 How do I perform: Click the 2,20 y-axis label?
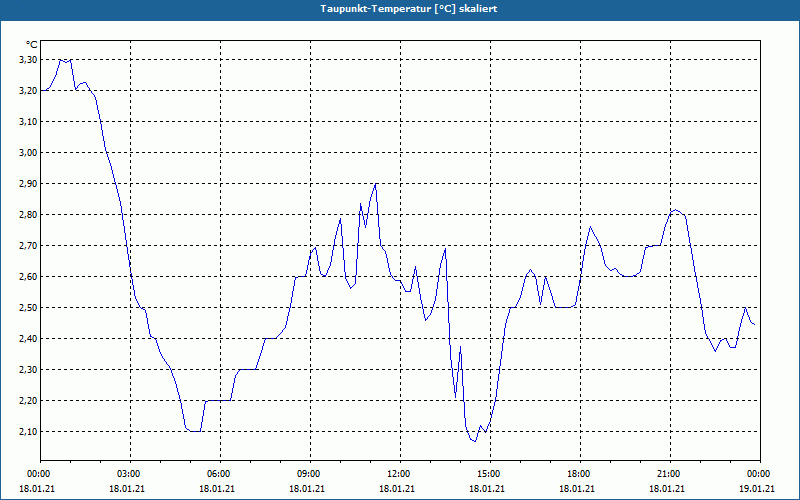pyautogui.click(x=28, y=401)
